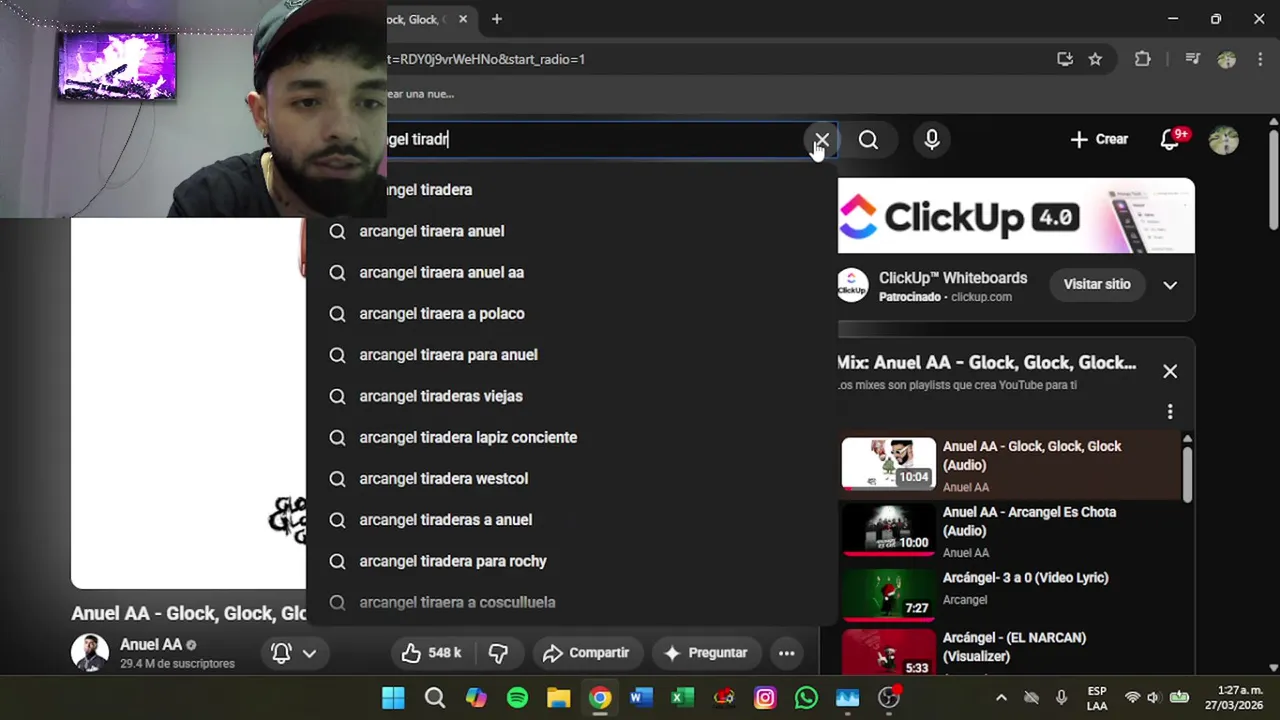Click the page vertical scrollbar
The height and width of the screenshot is (720, 1280).
point(1273,180)
